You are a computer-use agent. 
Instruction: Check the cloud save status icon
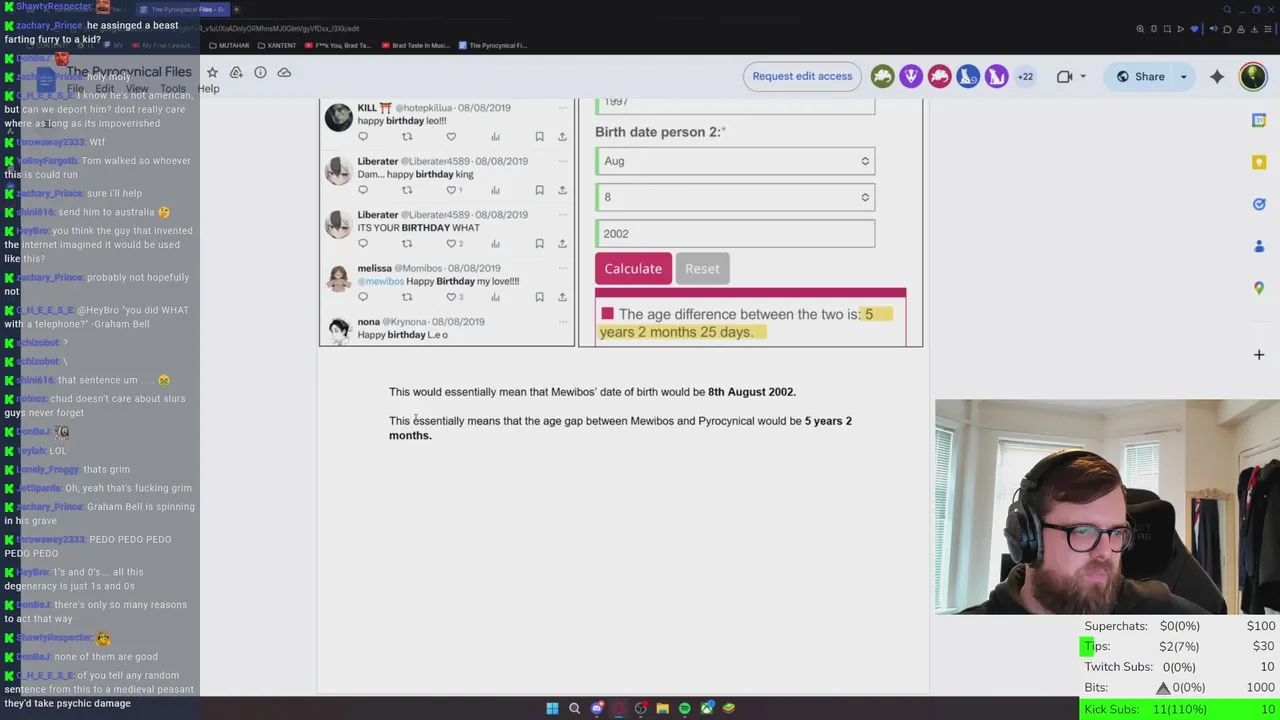click(x=284, y=73)
